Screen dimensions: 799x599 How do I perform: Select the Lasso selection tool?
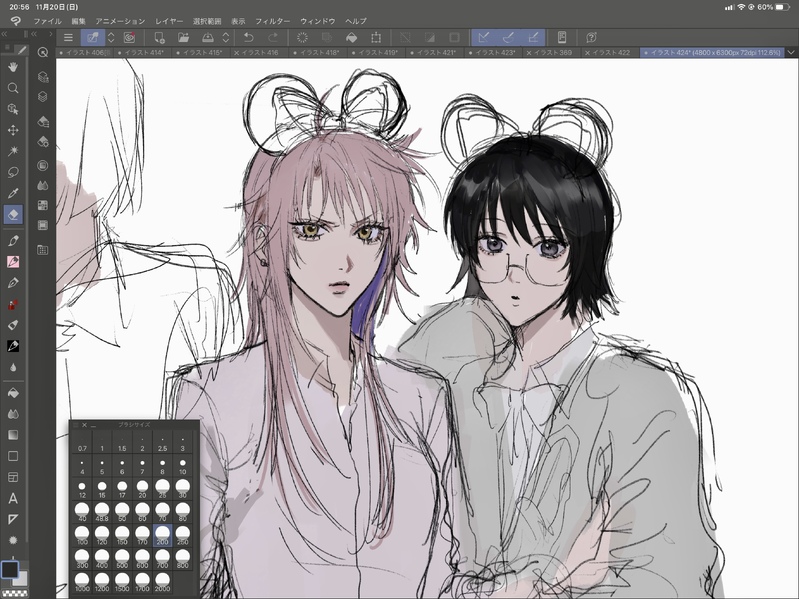coord(13,172)
